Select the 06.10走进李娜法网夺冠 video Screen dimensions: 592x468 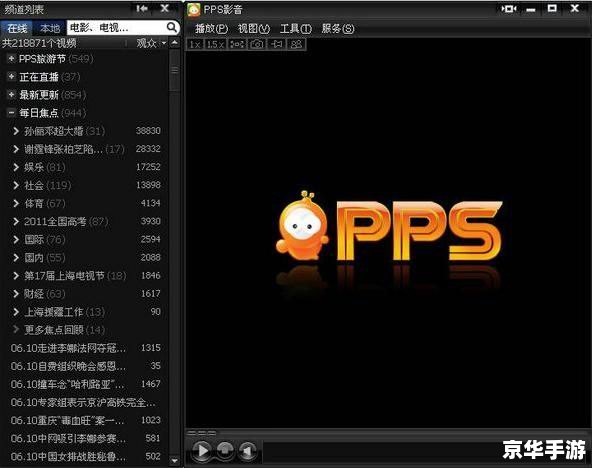68,348
